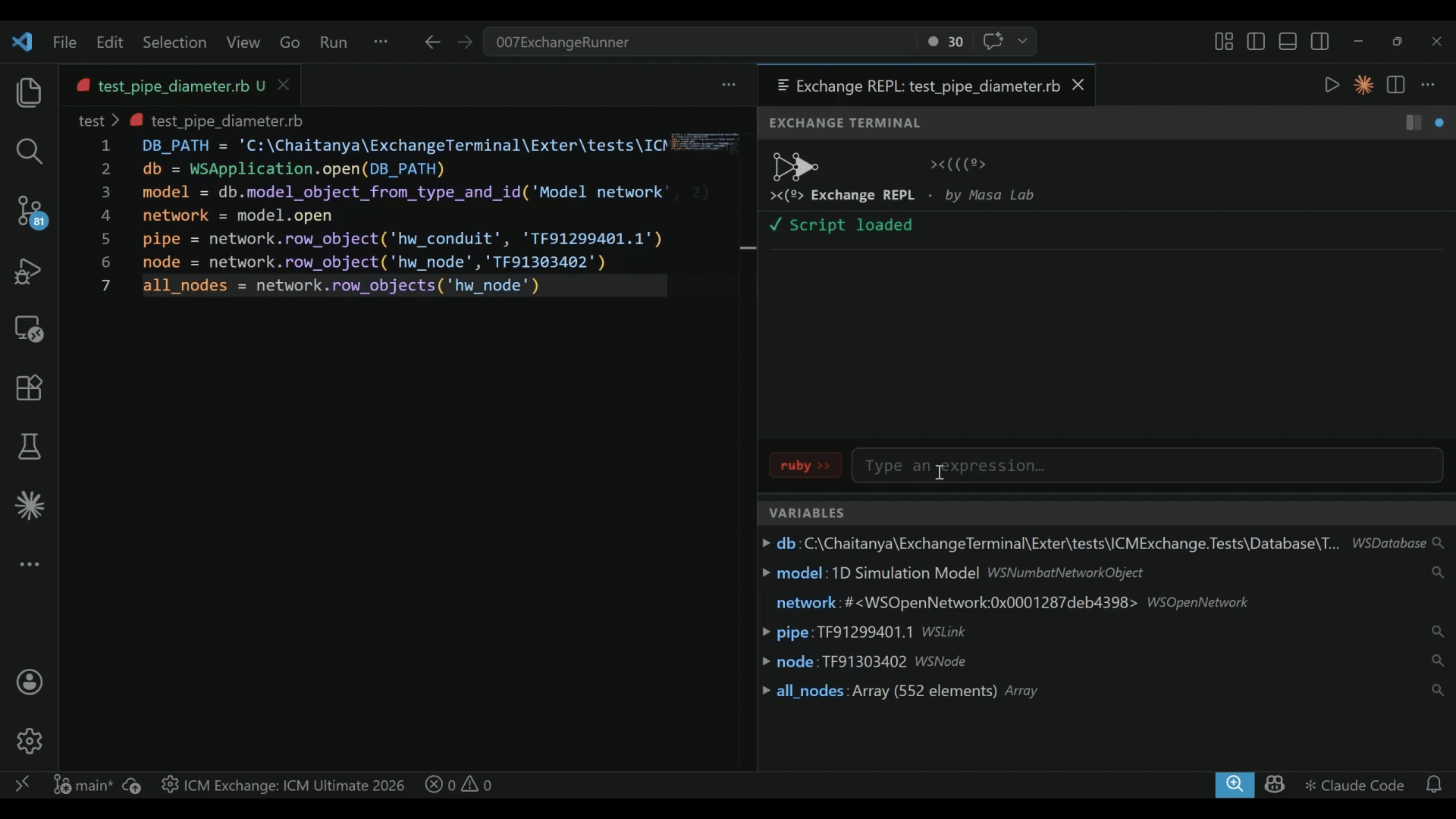Viewport: 1456px width, 819px height.
Task: Click ICM Exchange: ICM Ultimate 2026 status item
Action: [283, 786]
